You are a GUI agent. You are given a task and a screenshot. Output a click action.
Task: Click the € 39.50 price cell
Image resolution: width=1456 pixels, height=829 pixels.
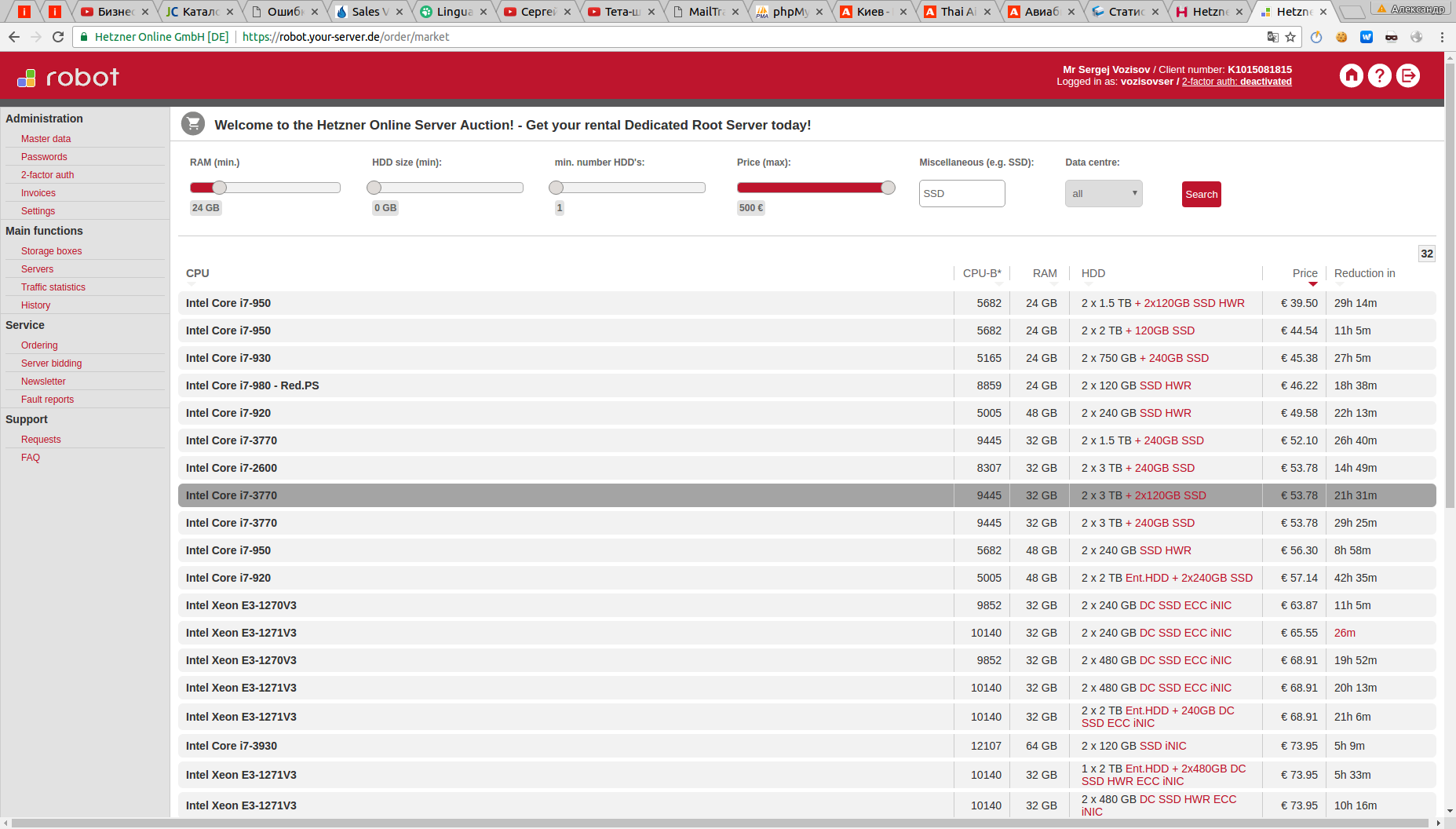[x=1299, y=303]
